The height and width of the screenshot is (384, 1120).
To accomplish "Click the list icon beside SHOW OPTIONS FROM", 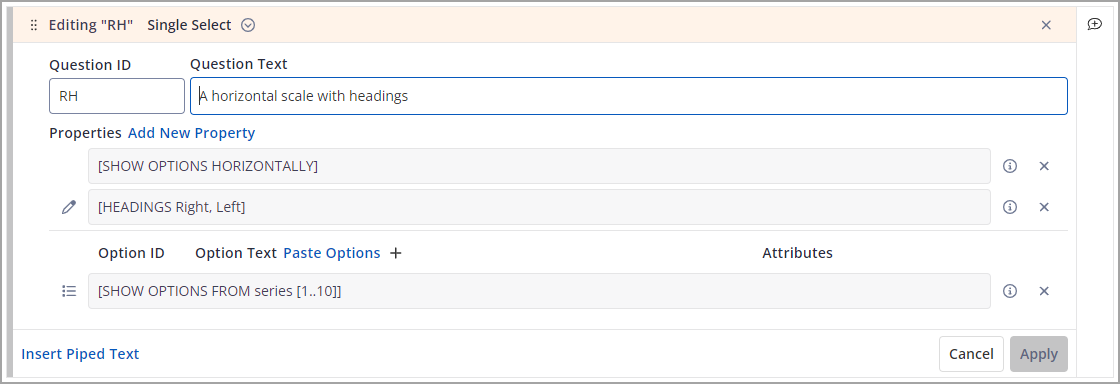I will [x=69, y=291].
